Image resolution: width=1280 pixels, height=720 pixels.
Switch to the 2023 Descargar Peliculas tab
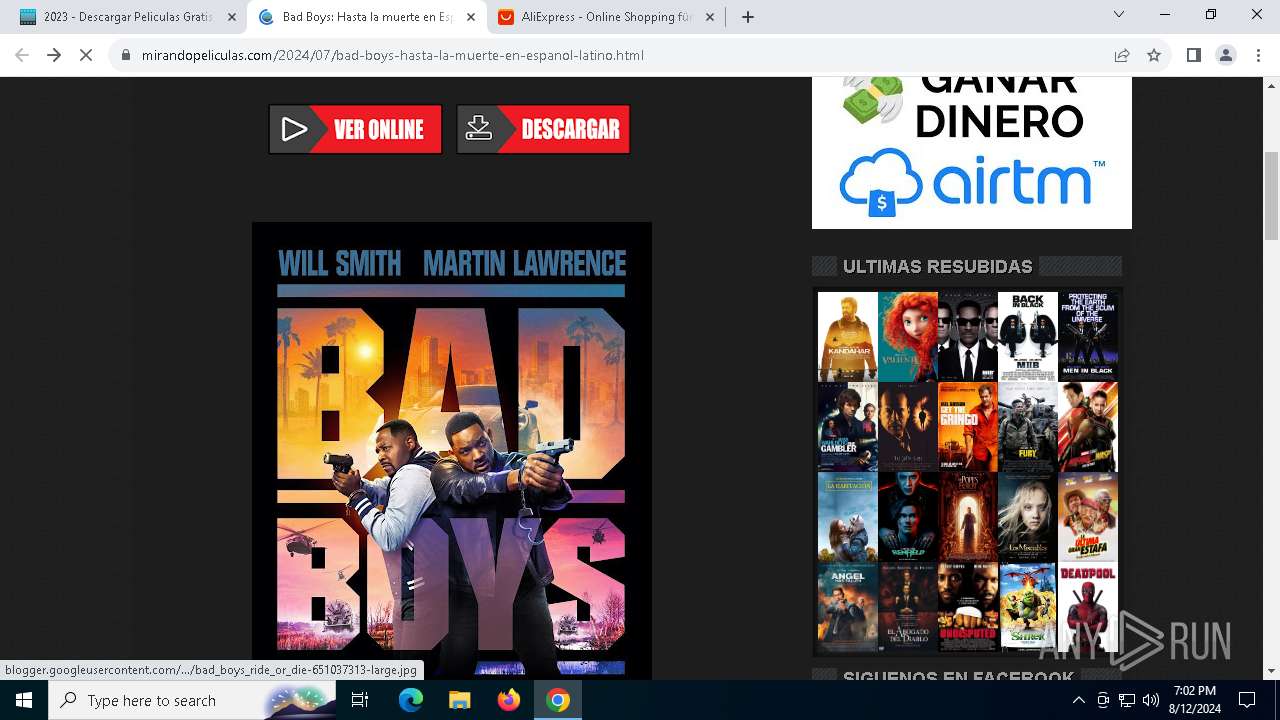tap(128, 17)
